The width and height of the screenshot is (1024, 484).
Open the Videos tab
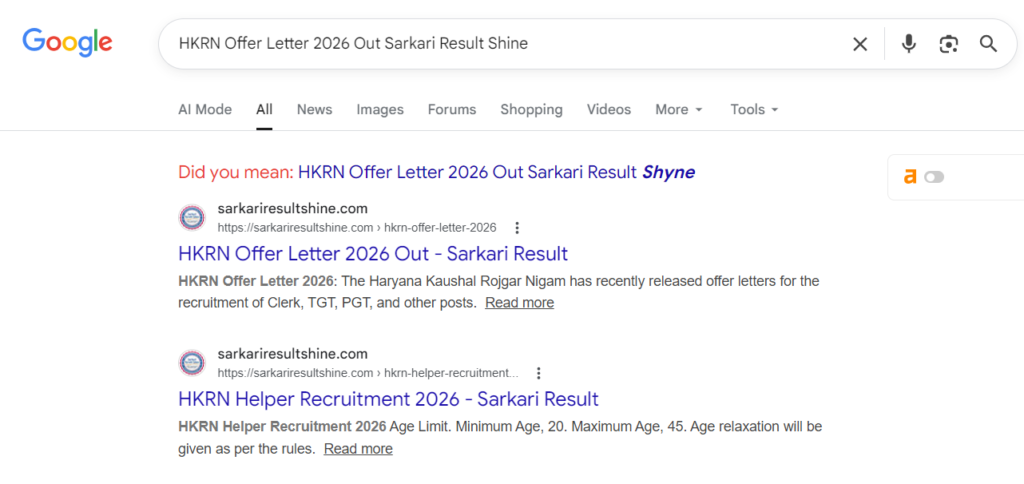(x=609, y=110)
